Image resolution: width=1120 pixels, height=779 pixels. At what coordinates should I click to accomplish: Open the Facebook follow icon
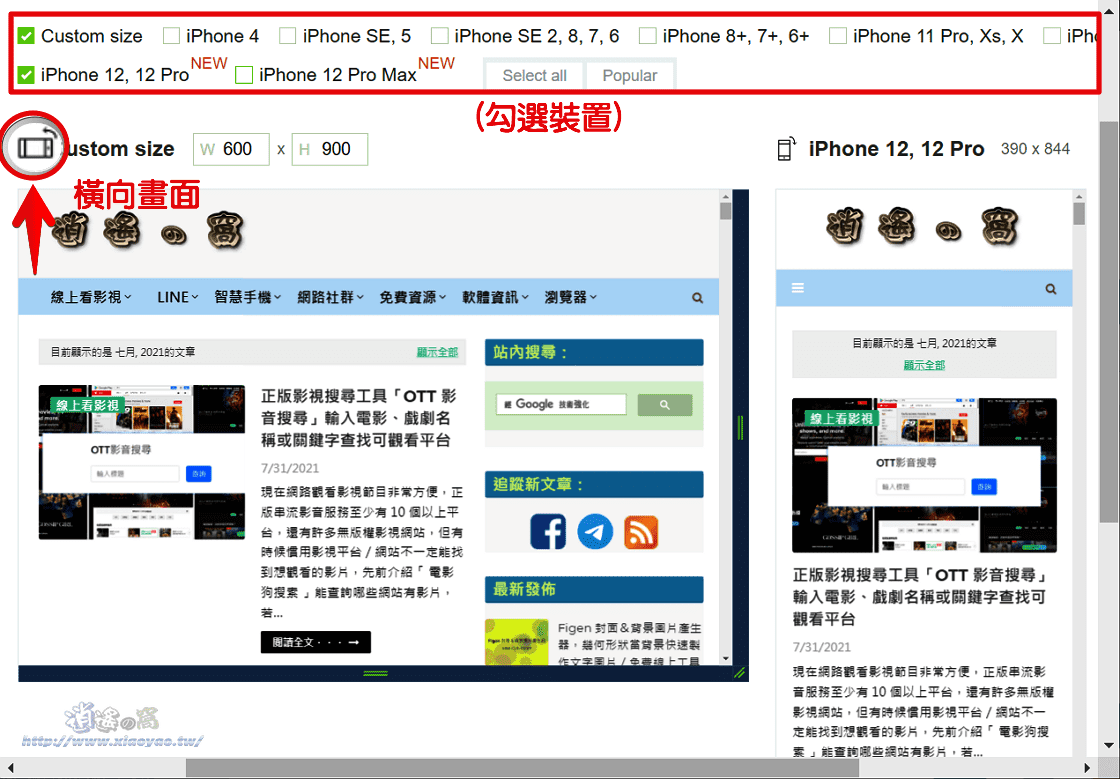click(x=548, y=532)
